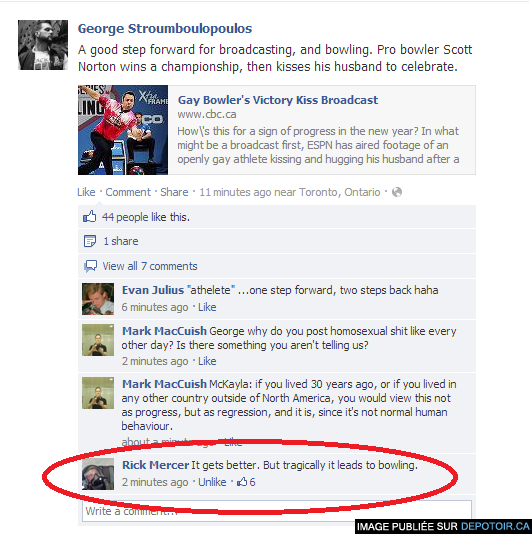Expand View all 7 comments
This screenshot has height=534, width=532.
point(150,266)
